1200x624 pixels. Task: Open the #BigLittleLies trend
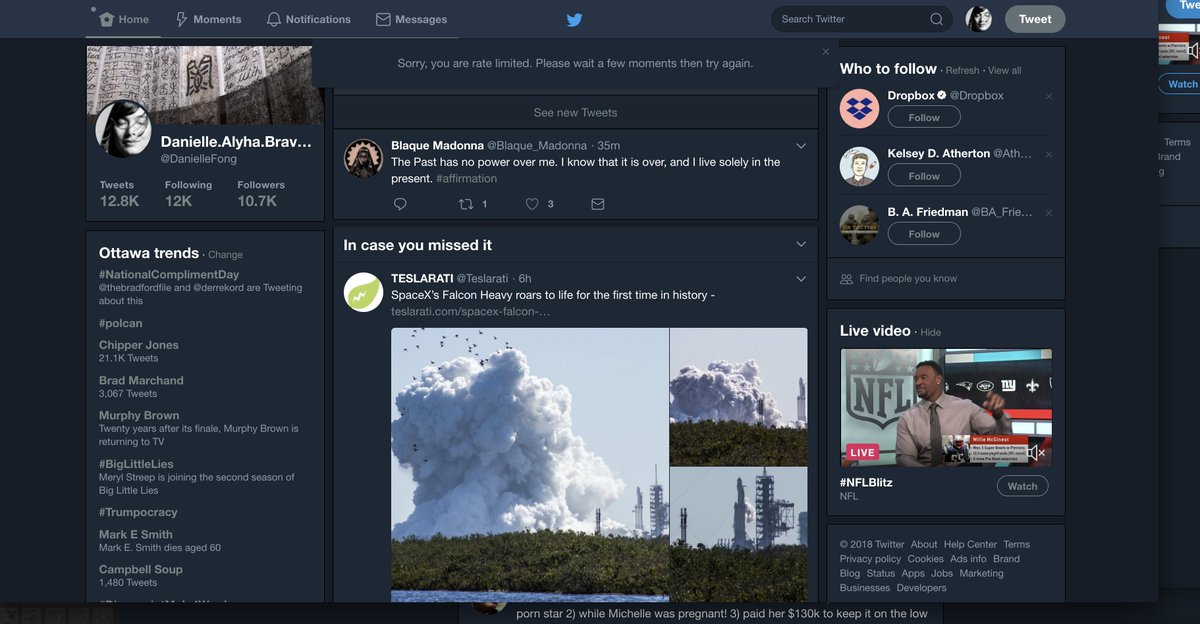[x=136, y=464]
